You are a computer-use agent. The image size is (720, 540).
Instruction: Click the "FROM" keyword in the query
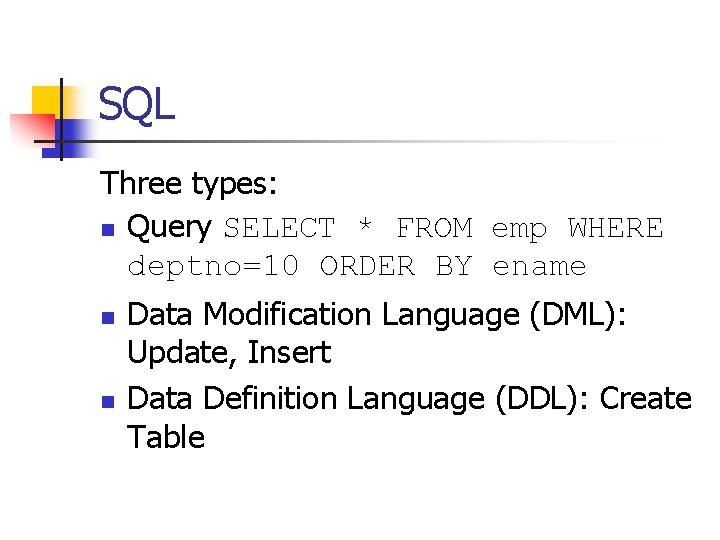click(434, 229)
